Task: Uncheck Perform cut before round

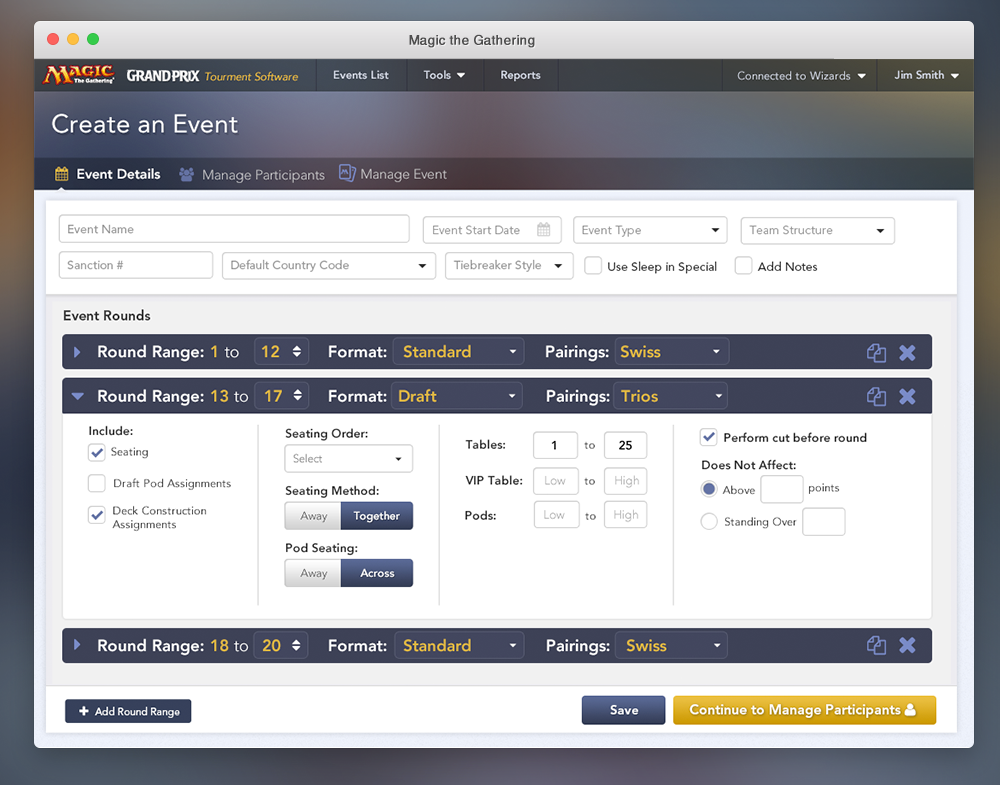Action: pos(709,437)
